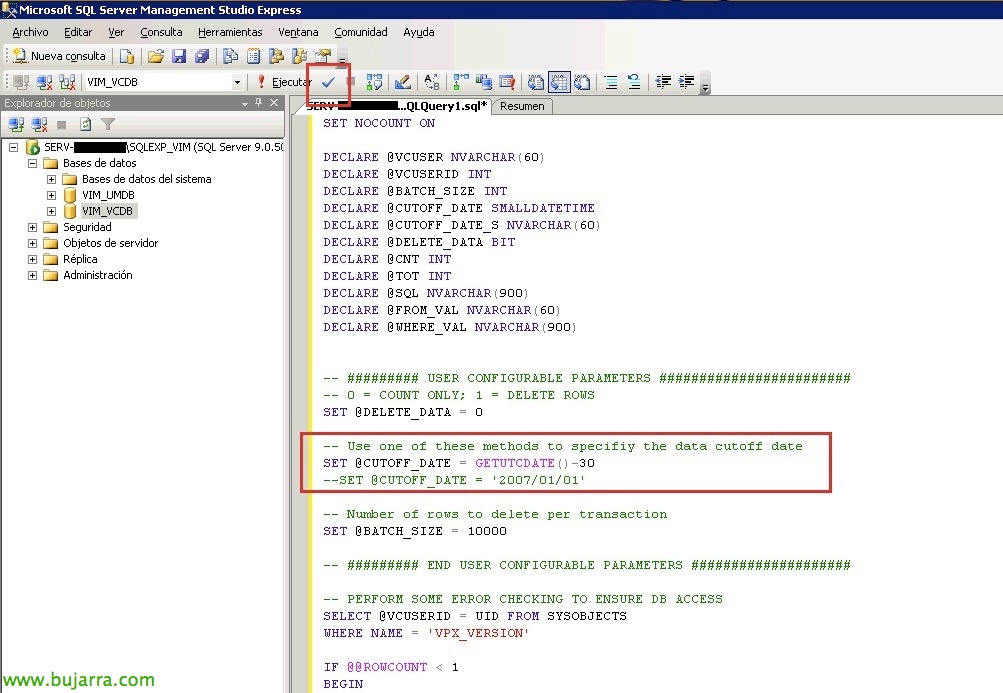Click the Object Explorer filter funnel icon

[108, 124]
